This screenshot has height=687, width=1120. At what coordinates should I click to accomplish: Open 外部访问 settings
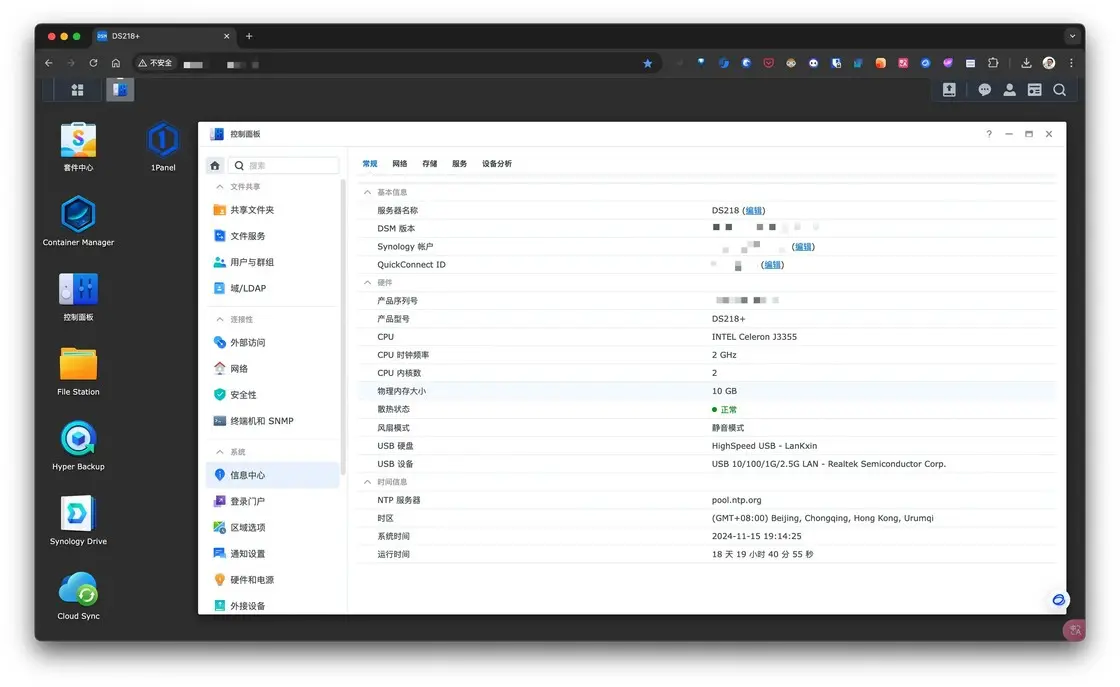273,342
